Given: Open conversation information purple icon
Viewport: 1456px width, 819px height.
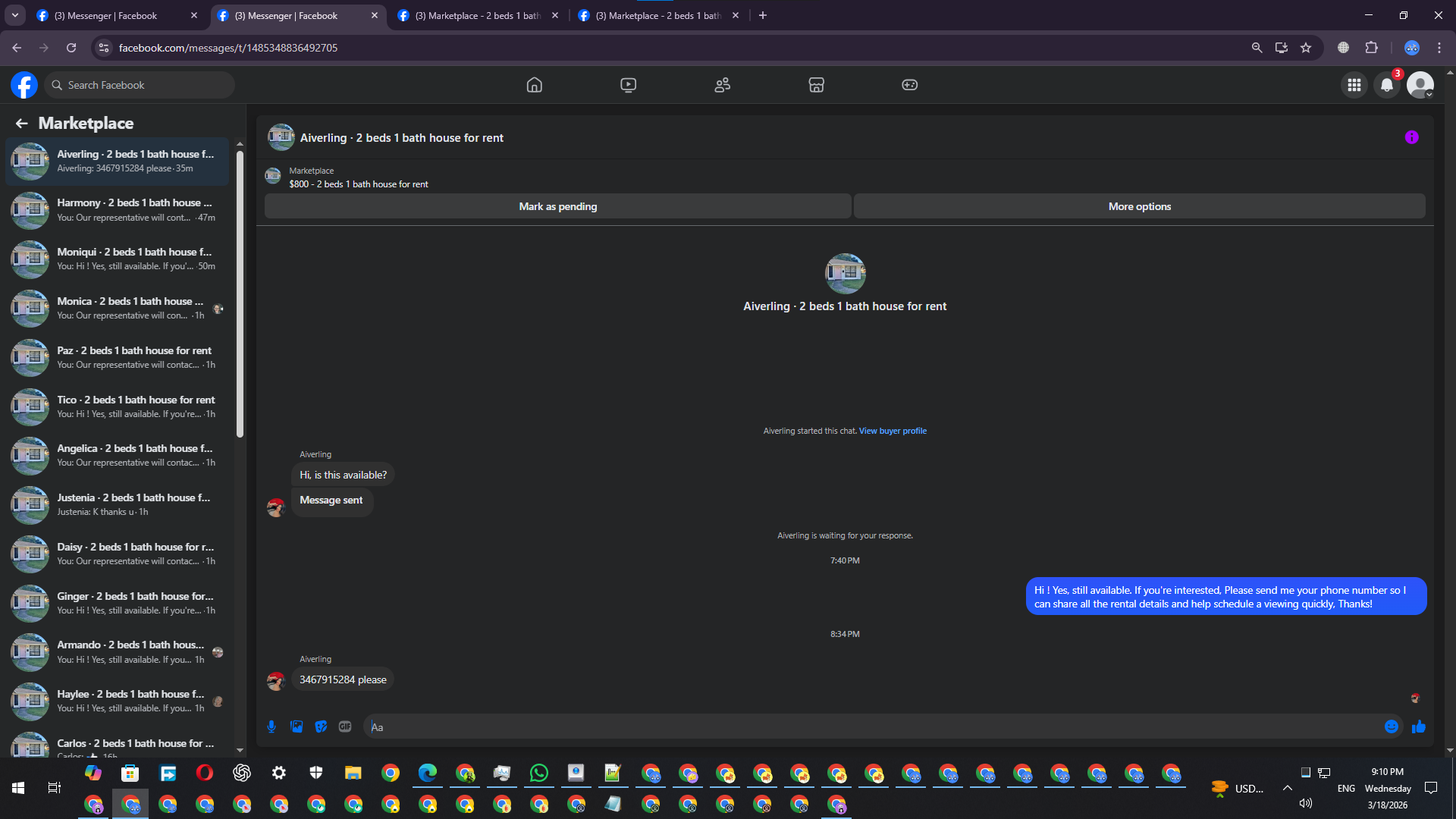Looking at the screenshot, I should [1411, 137].
